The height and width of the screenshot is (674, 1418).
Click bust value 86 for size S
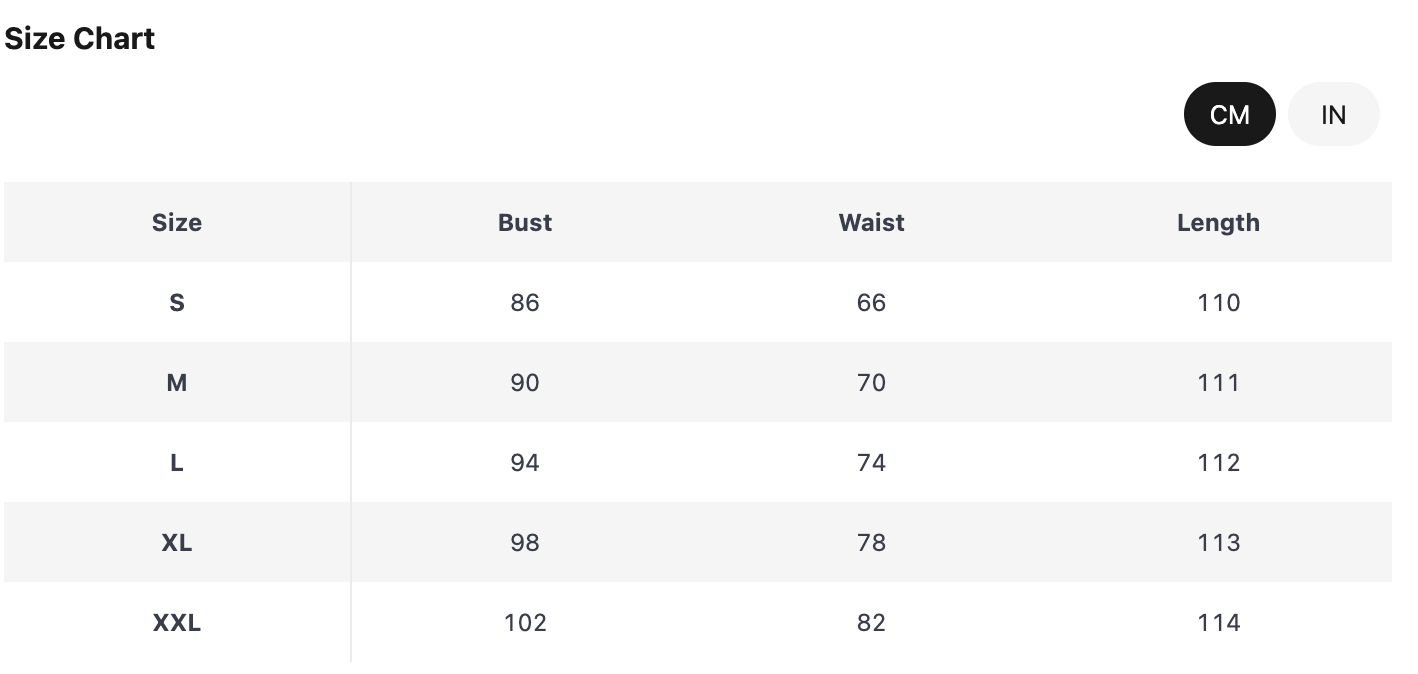click(525, 302)
